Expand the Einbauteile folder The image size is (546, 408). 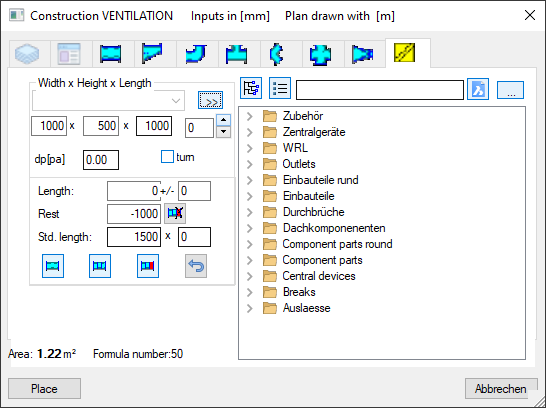tap(250, 196)
